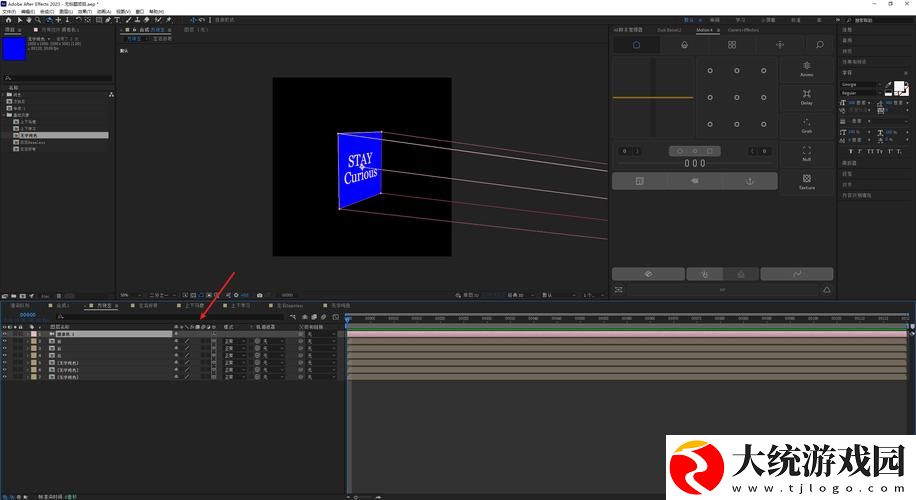The image size is (916, 500).
Task: Open the 效果(T) menu
Action: coord(85,12)
